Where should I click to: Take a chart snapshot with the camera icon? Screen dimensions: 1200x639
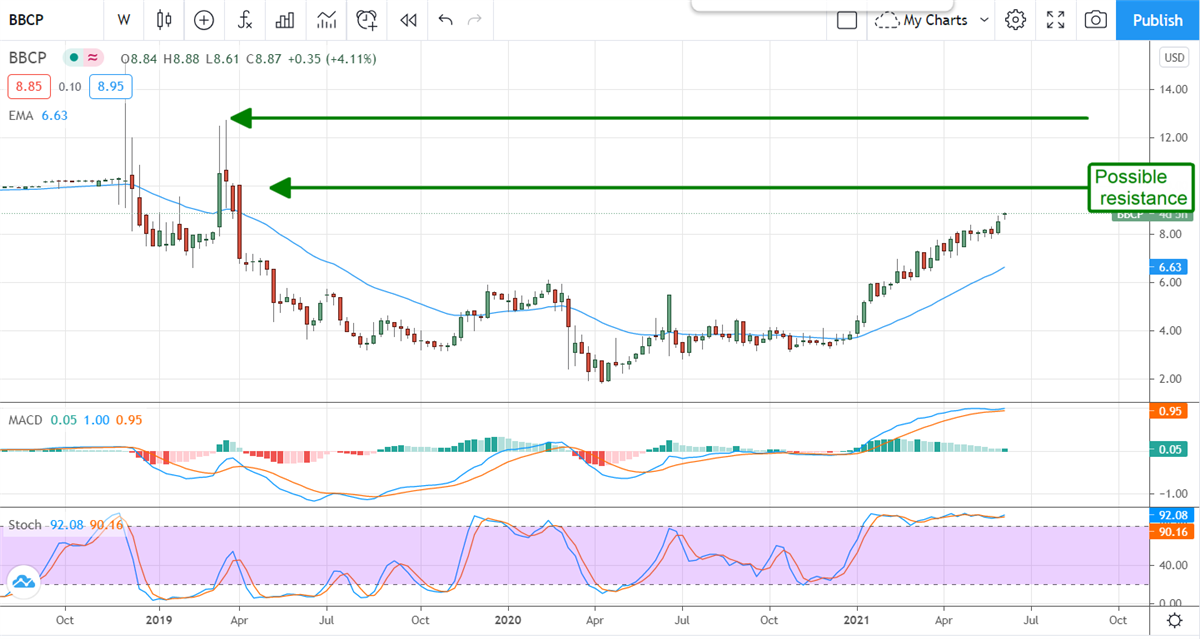point(1096,19)
